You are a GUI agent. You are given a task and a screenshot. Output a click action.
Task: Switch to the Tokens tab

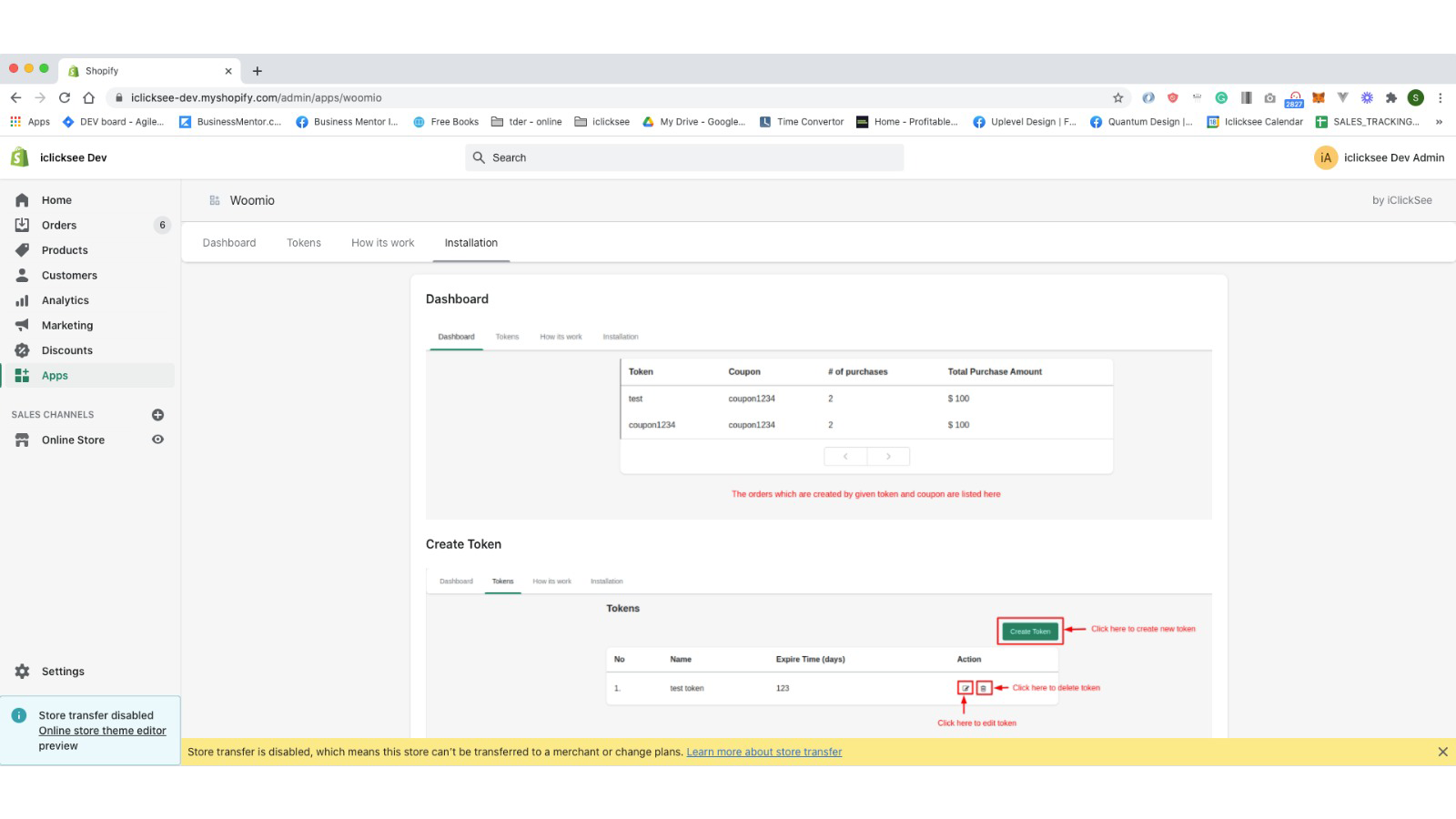[304, 243]
